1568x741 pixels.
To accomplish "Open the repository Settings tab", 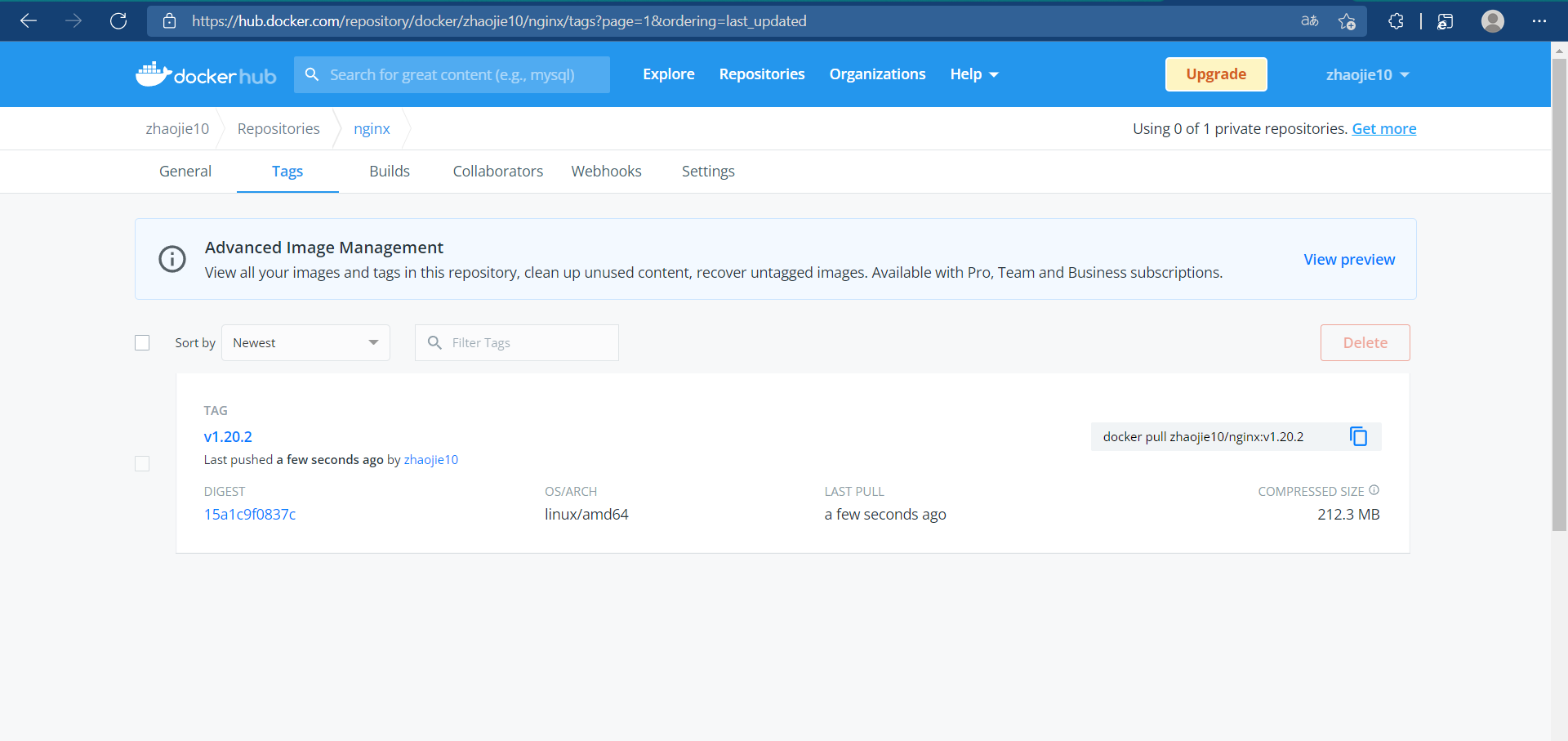I will (708, 171).
